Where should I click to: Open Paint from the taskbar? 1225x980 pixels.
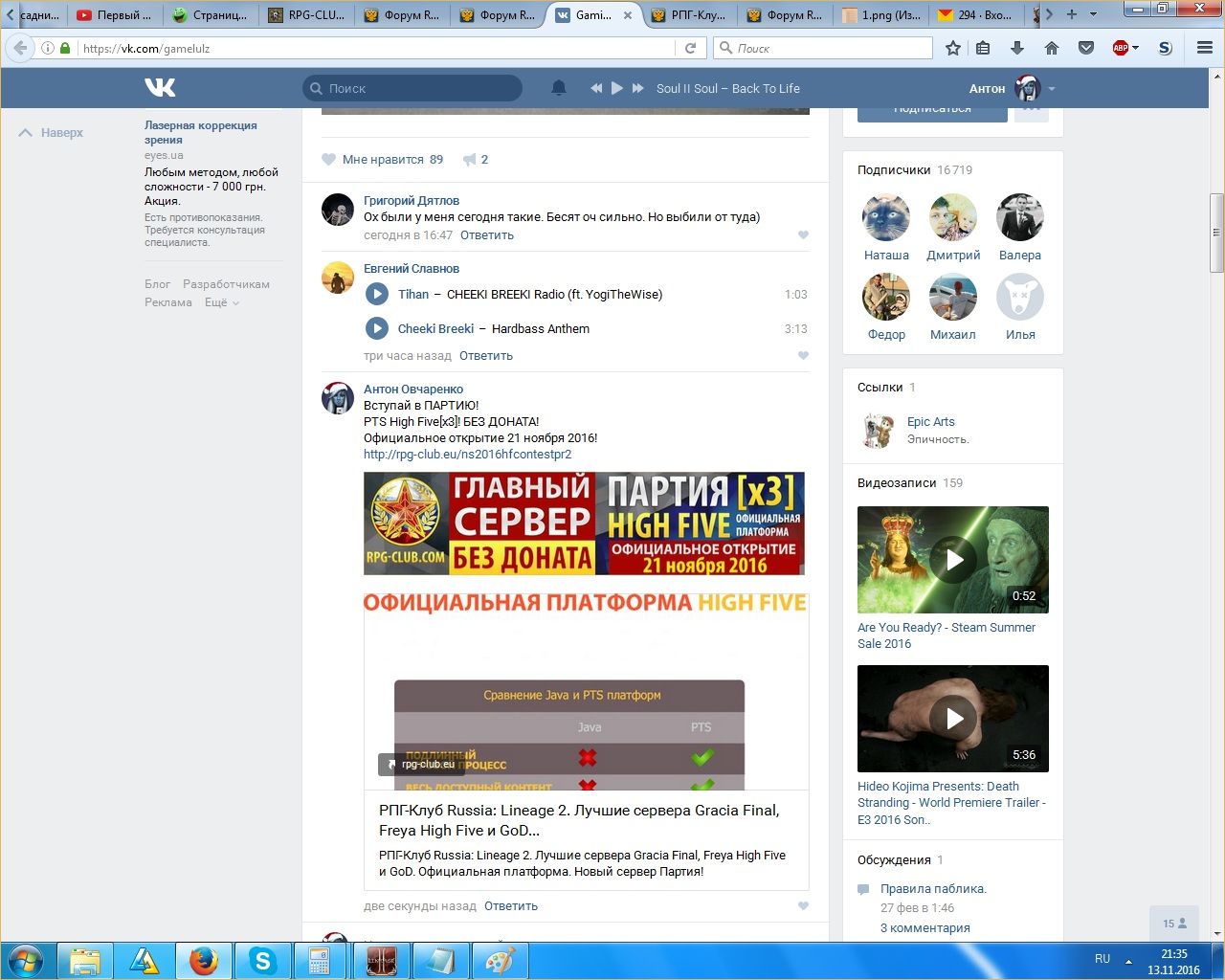[500, 961]
